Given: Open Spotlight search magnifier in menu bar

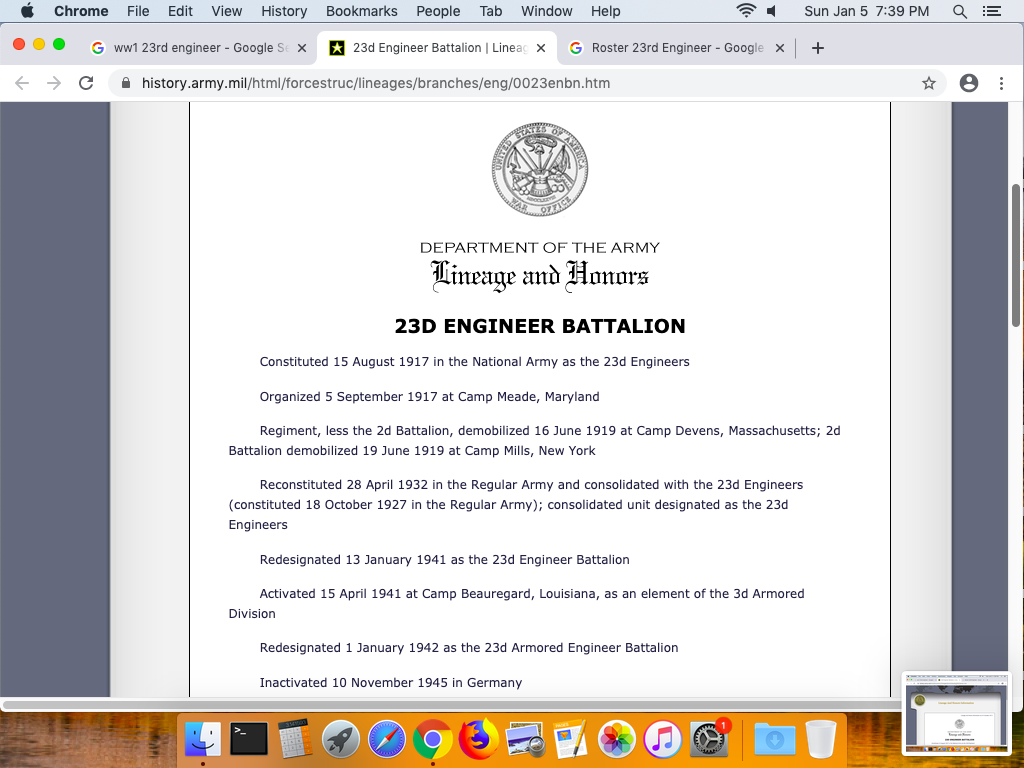Looking at the screenshot, I should pos(960,11).
